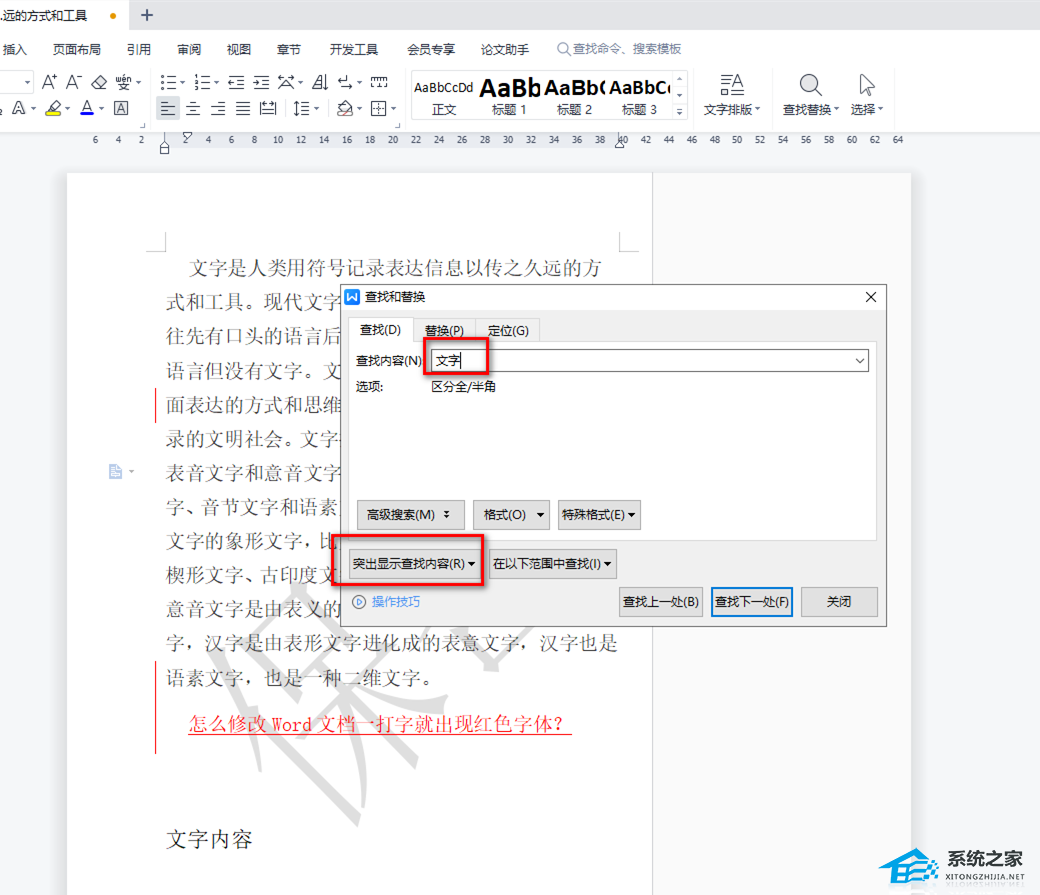Open the paragraph layout icon beside document

[115, 472]
